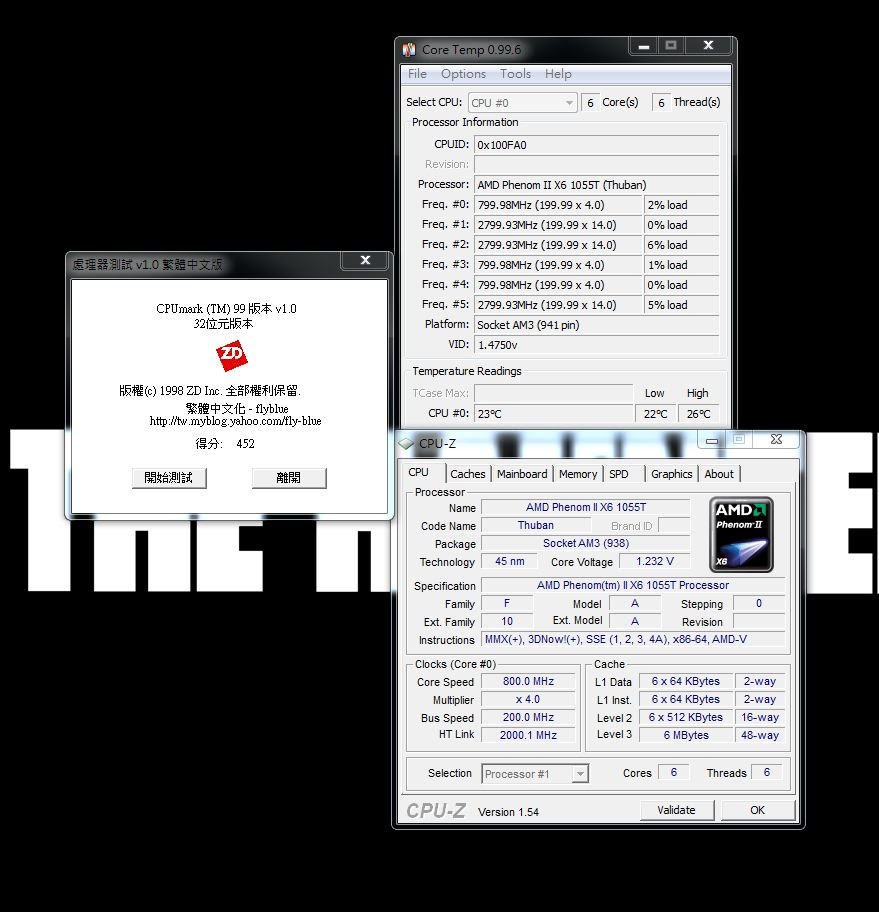Screen dimensions: 879x912
Task: Click the Ext. Family value 10
Action: (x=507, y=621)
